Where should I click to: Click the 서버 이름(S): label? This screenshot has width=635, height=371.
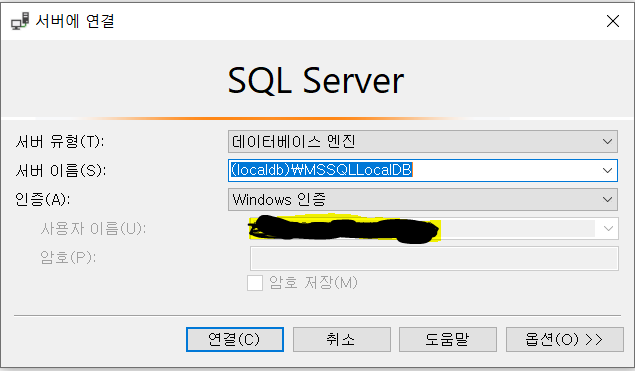click(x=61, y=171)
